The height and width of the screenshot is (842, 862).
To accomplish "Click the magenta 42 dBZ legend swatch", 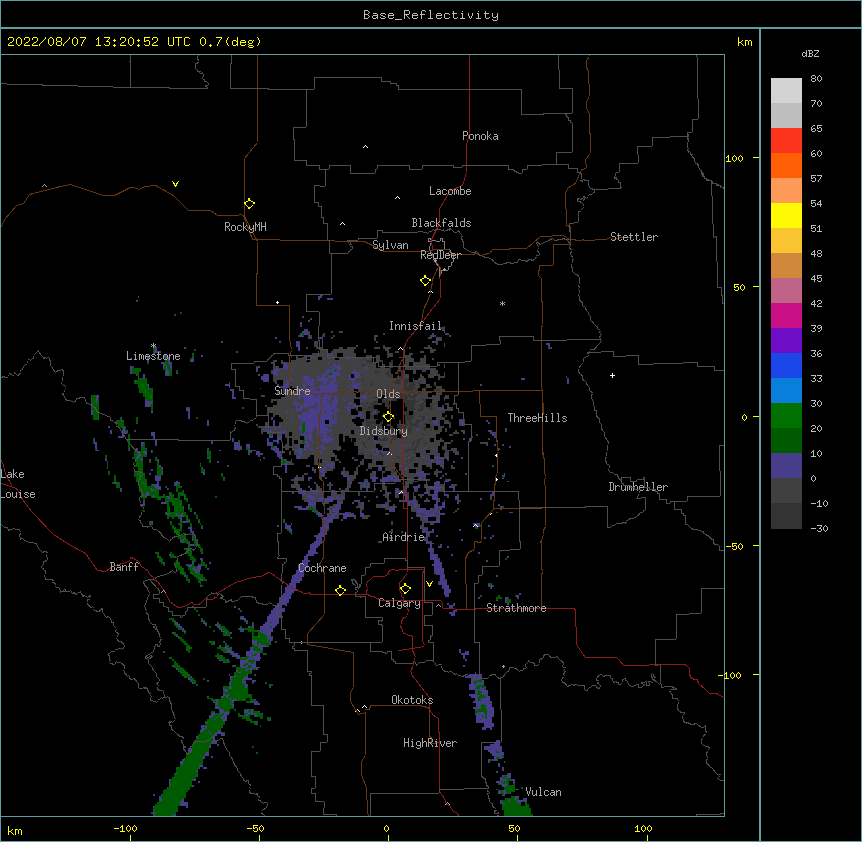I will 786,315.
